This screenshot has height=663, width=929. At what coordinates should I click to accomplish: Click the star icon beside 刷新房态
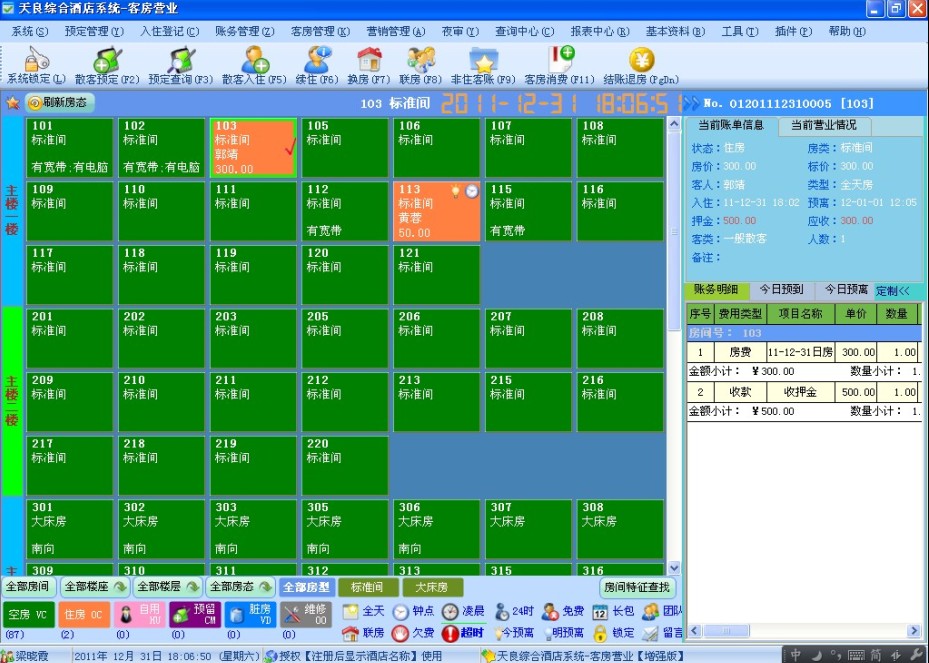click(12, 103)
